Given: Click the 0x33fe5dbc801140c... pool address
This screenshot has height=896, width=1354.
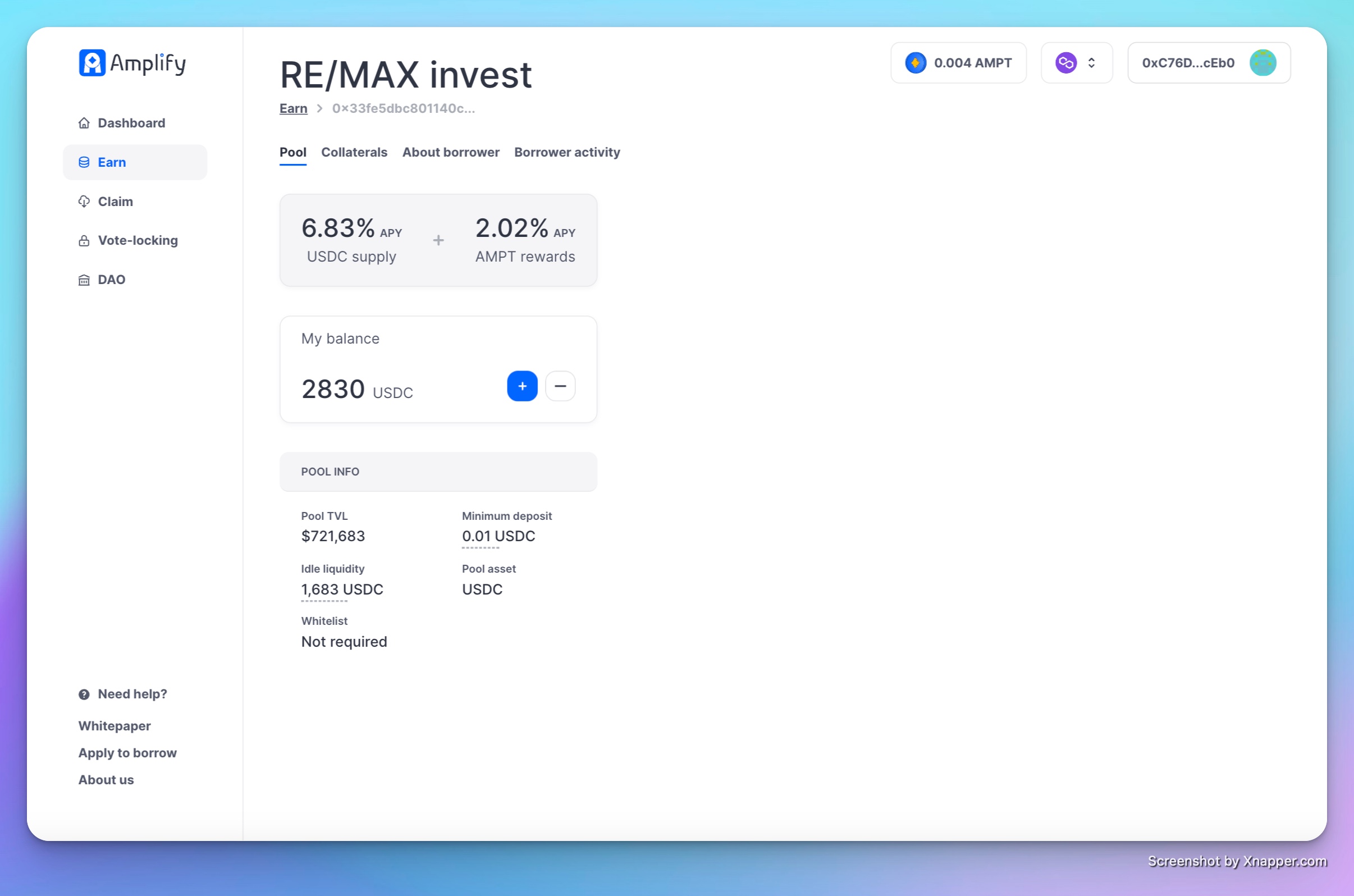Looking at the screenshot, I should pyautogui.click(x=404, y=108).
